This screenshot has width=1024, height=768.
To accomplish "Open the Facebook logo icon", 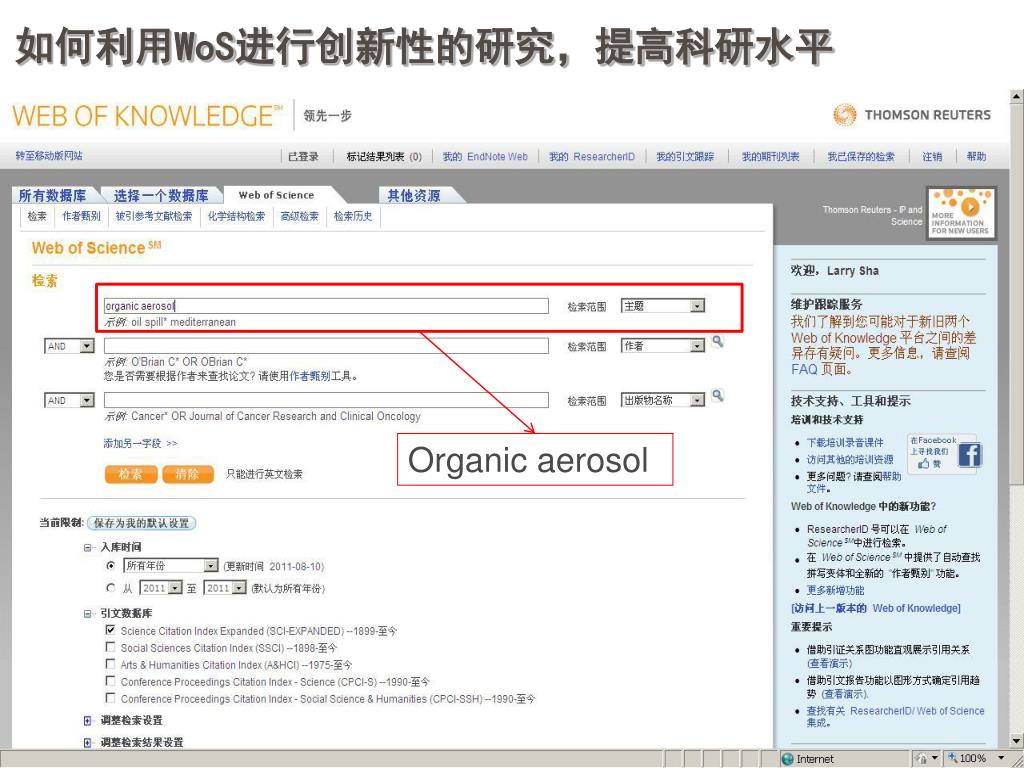I will [x=970, y=455].
